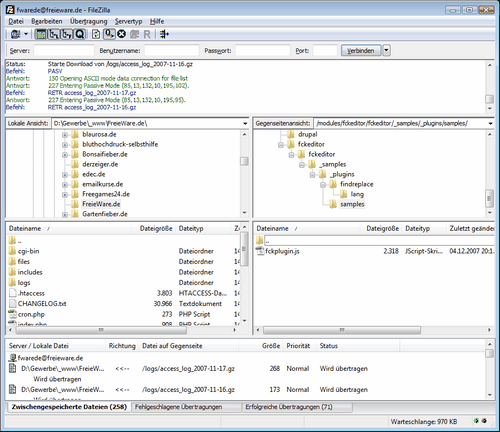Select the drupal remote folder icon
The image size is (500, 432).
coord(291,134)
